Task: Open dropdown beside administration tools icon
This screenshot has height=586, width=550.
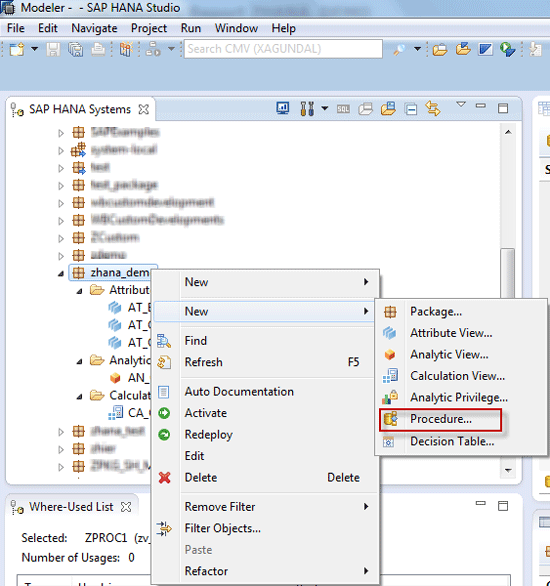Action: (325, 108)
